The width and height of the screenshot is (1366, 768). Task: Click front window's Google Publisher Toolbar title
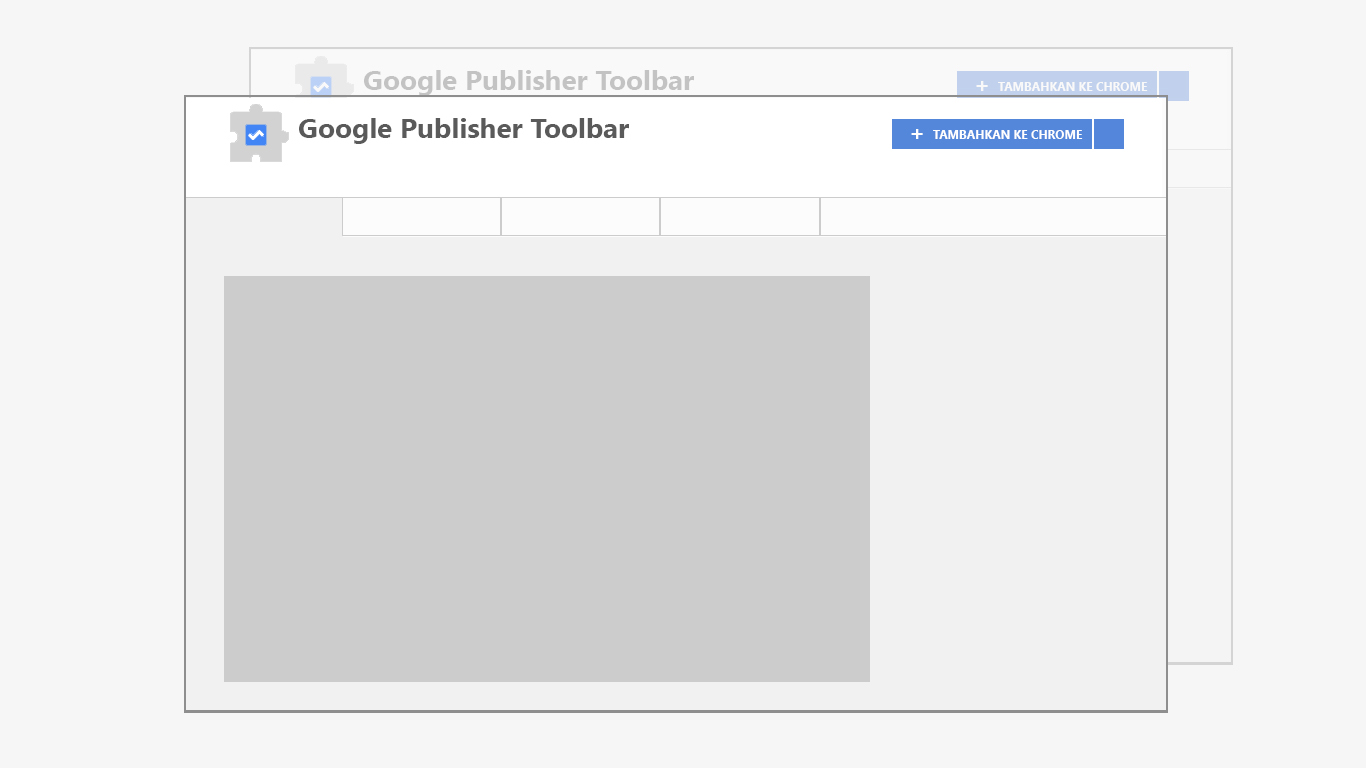(x=464, y=129)
